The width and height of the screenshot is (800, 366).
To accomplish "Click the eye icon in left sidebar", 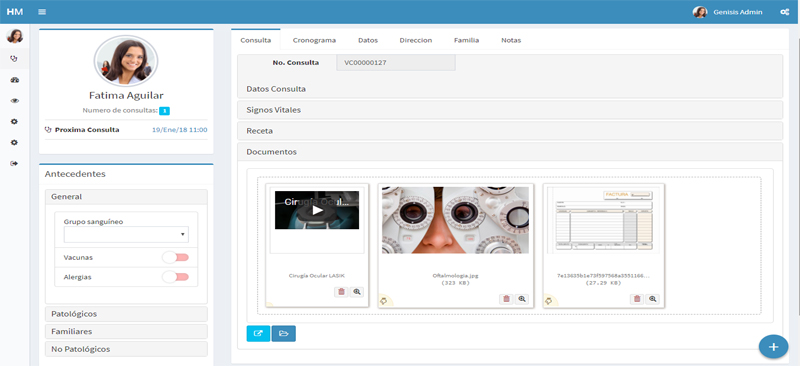I will pyautogui.click(x=14, y=101).
